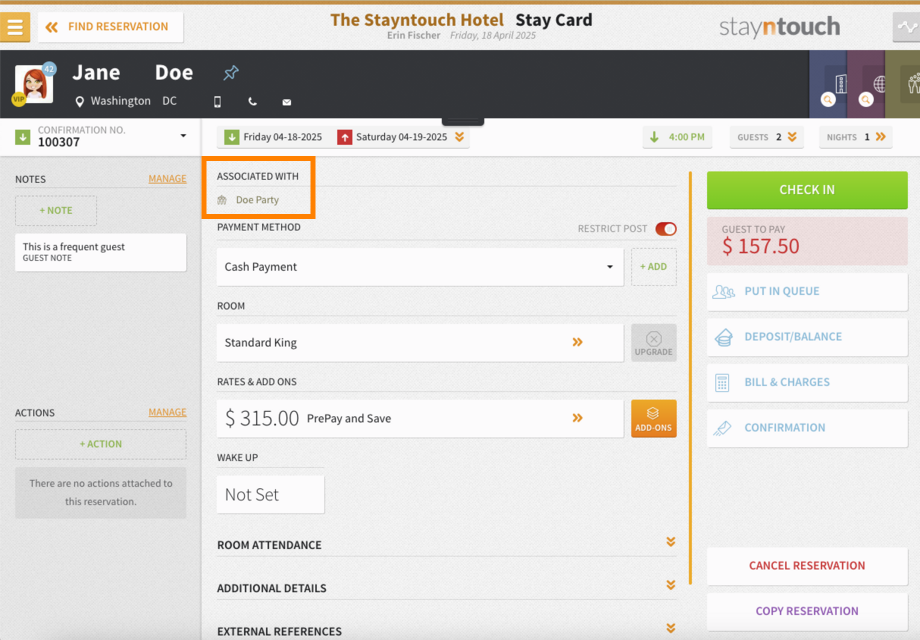Open the hamburger main menu
This screenshot has width=920, height=640.
[15, 27]
